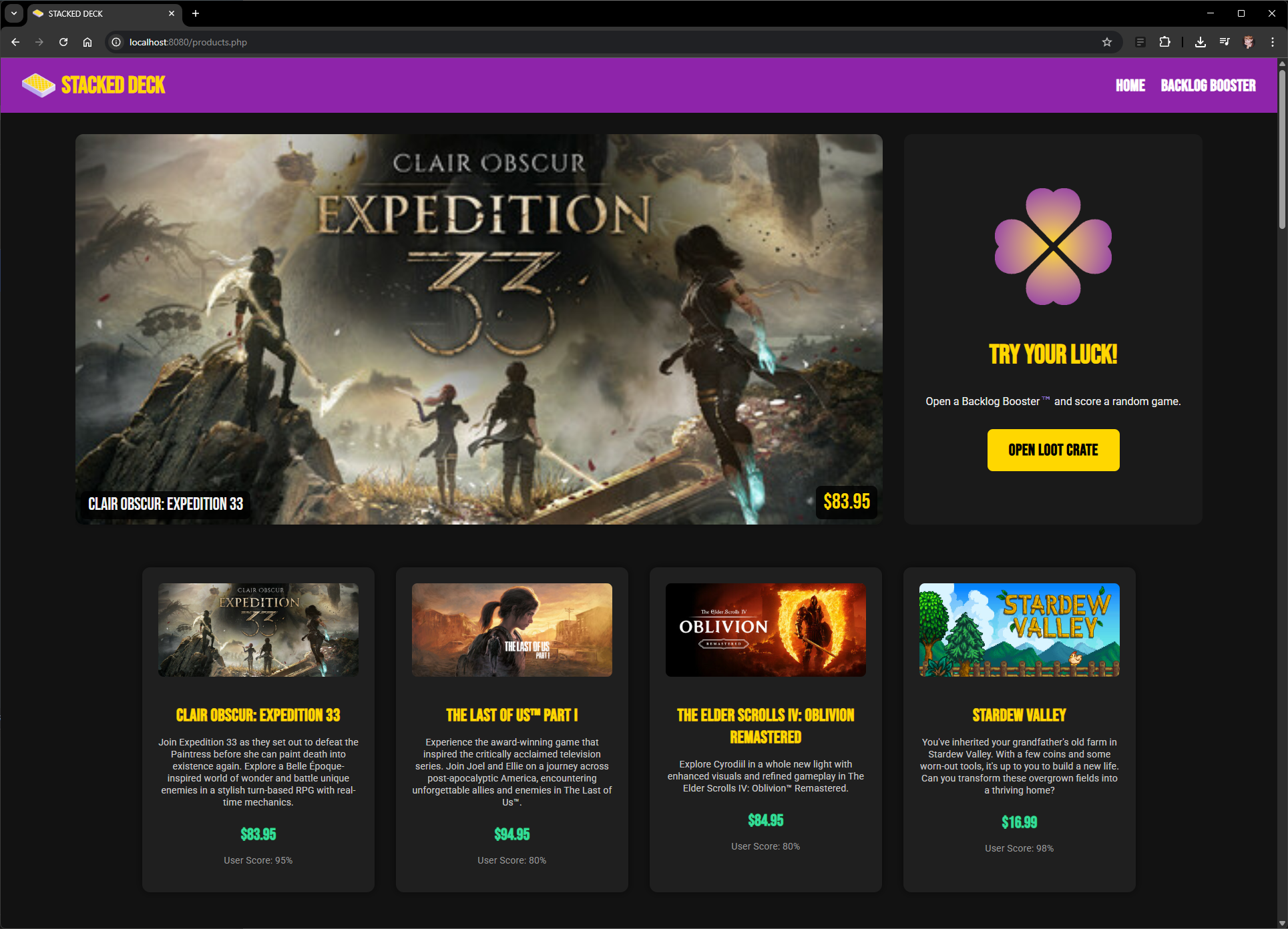
Task: Click the $16.99 price
Action: [x=1020, y=822]
